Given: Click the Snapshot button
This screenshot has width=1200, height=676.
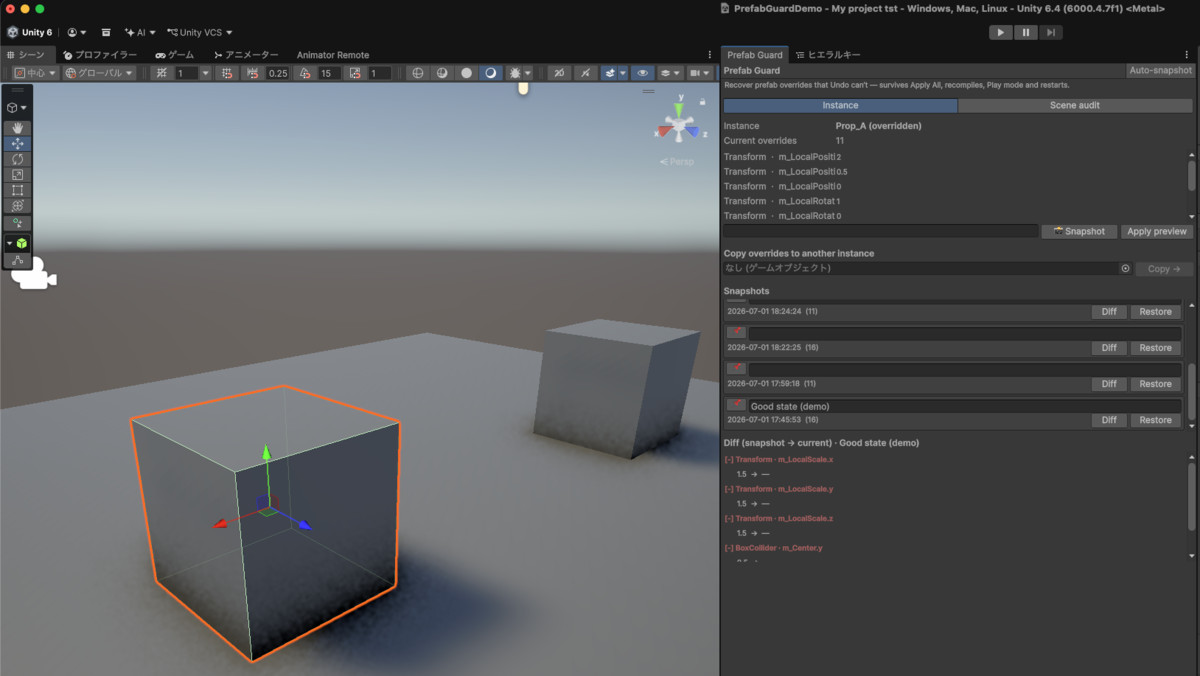Looking at the screenshot, I should click(x=1079, y=231).
